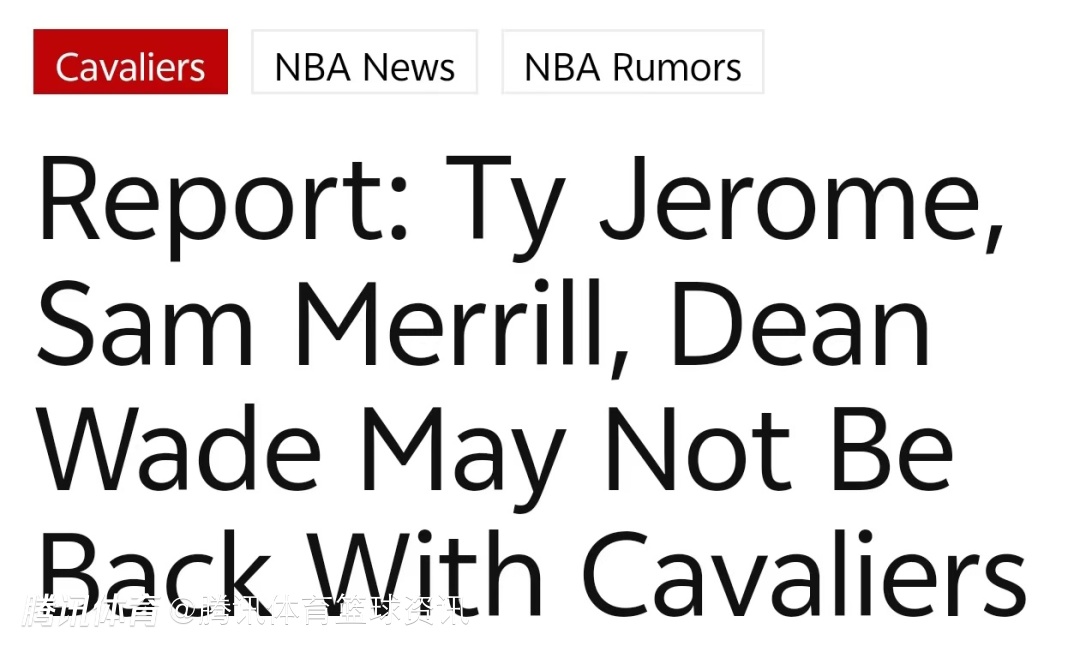Click the word "Not" in the headline
1080x646 pixels.
tap(698, 449)
